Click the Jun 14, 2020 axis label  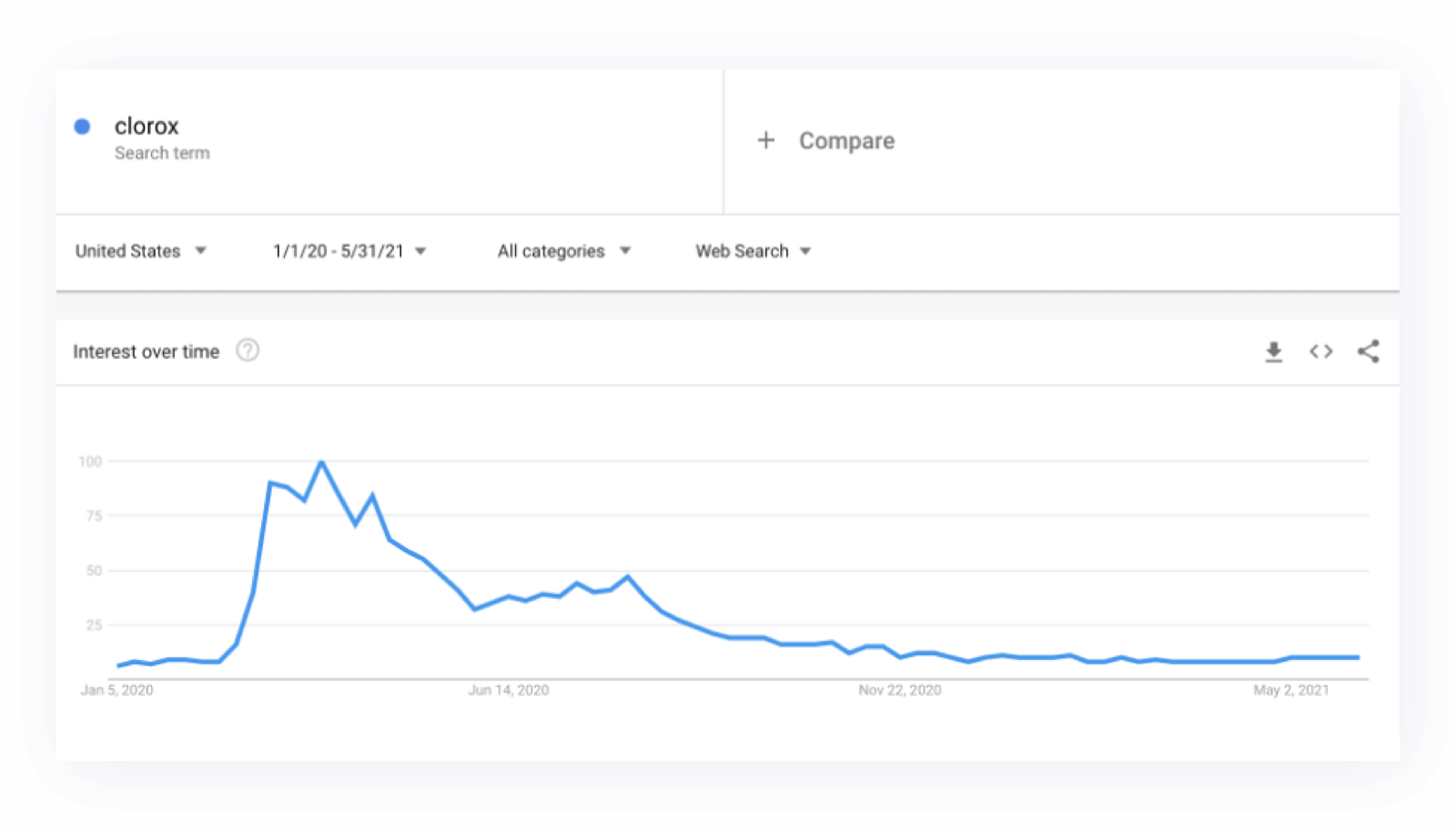pos(509,691)
